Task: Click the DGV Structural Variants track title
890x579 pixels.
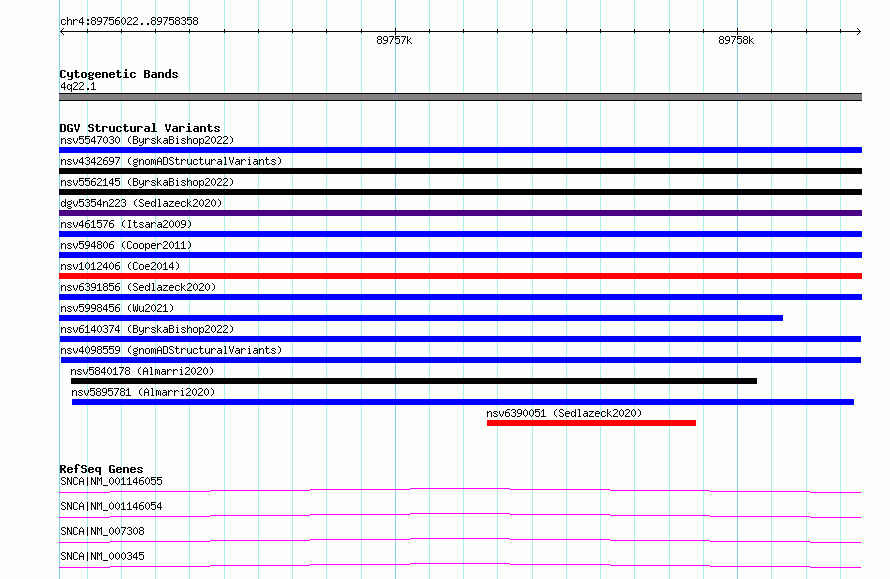Action: click(140, 128)
